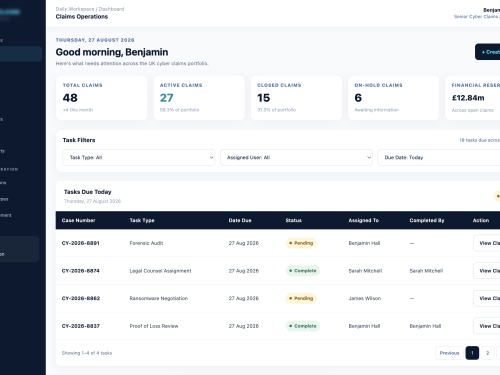Click the date due in the Forensic Audit row

pos(244,243)
